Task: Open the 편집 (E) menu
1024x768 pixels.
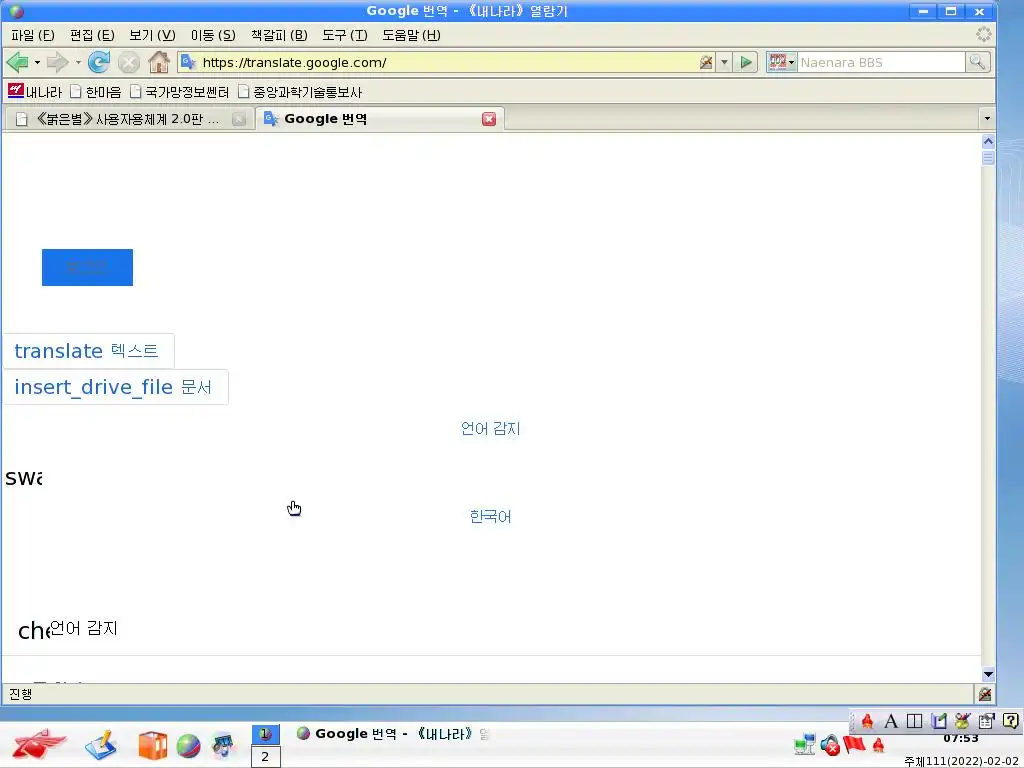Action: pyautogui.click(x=92, y=35)
